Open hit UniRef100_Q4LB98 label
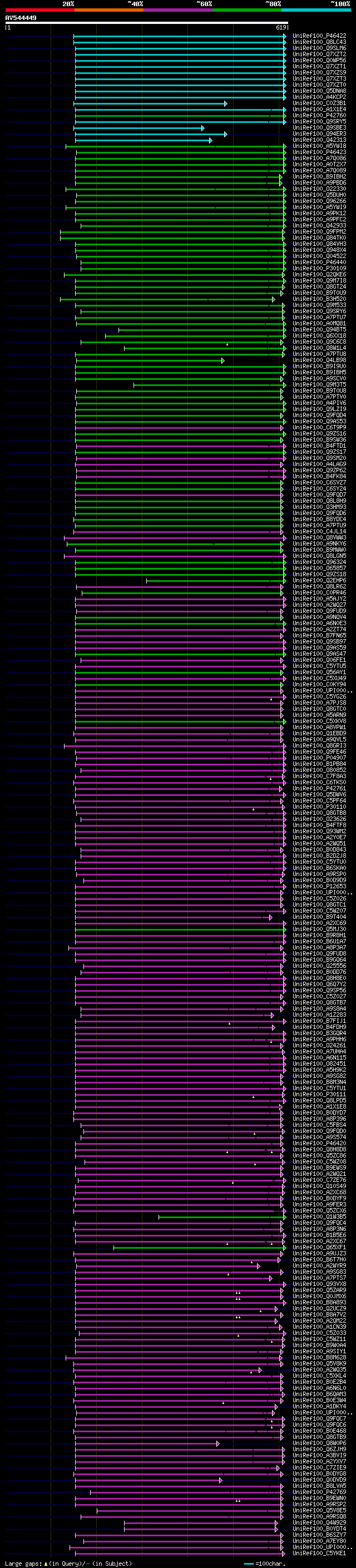This screenshot has height=1568, width=356. (319, 360)
